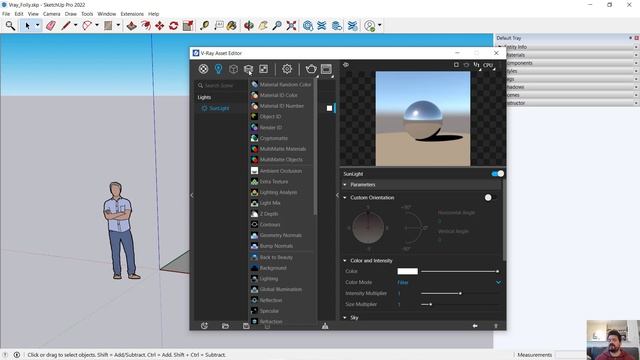The height and width of the screenshot is (360, 640).
Task: Disable the SunLight switch
Action: point(498,174)
